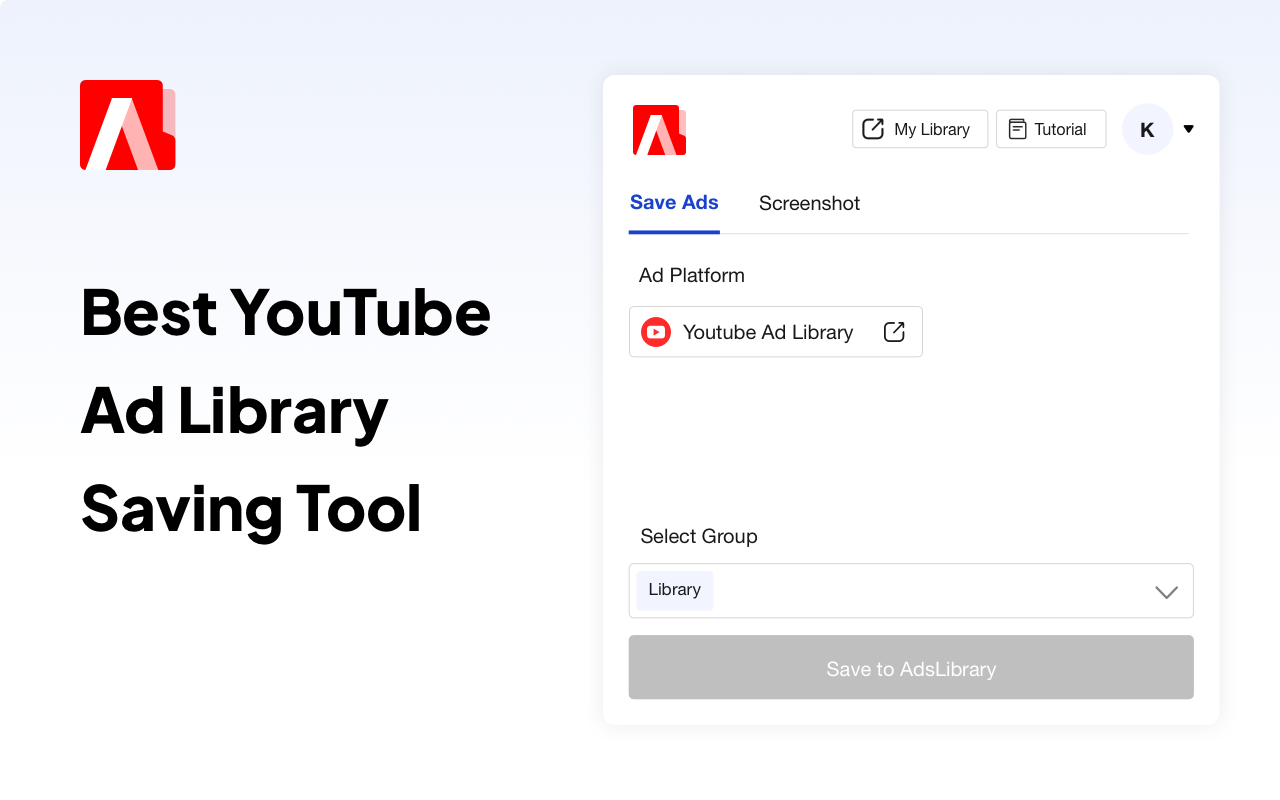Open the Select Group dropdown chevron
Screen dimensions: 1280x800
coord(1166,592)
